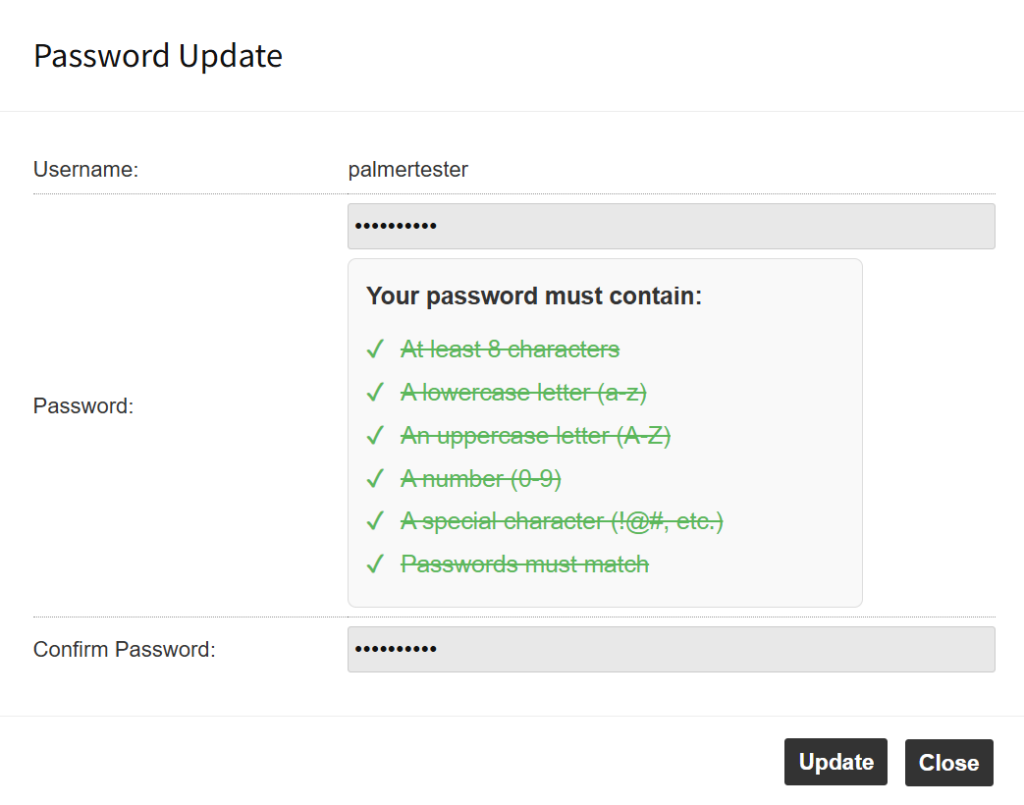Viewport: 1024px width, 805px height.
Task: Click the "A special character" requirement text
Action: pos(562,522)
